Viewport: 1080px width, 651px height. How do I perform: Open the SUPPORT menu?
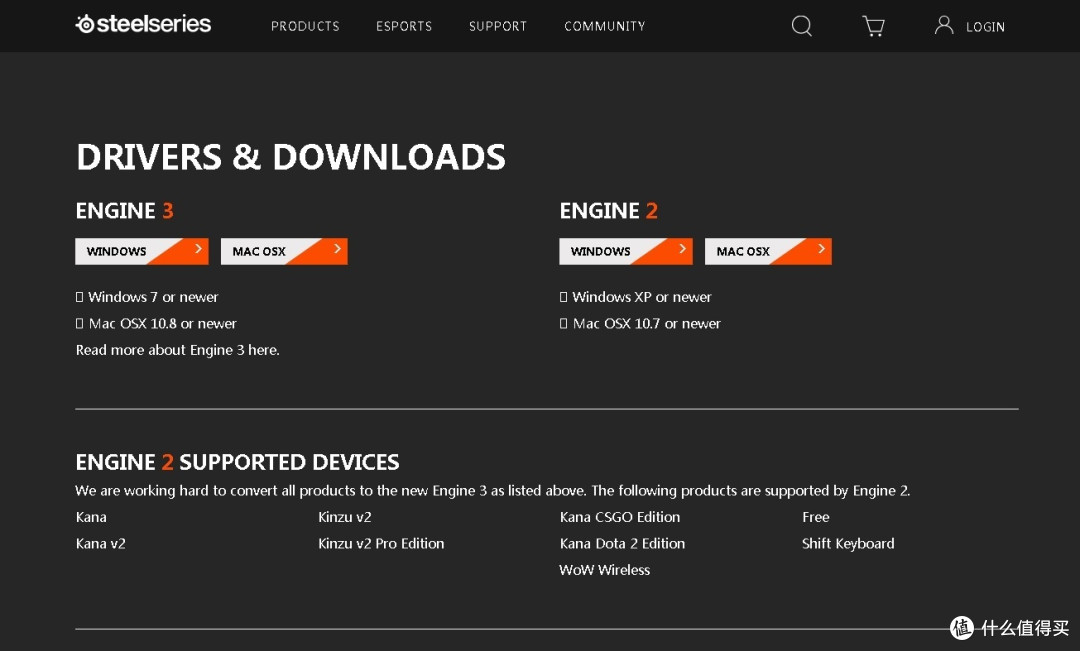[497, 26]
